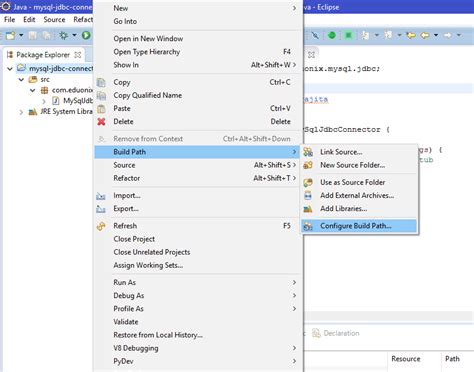The width and height of the screenshot is (474, 372).
Task: Click the Link Source icon
Action: (x=308, y=152)
